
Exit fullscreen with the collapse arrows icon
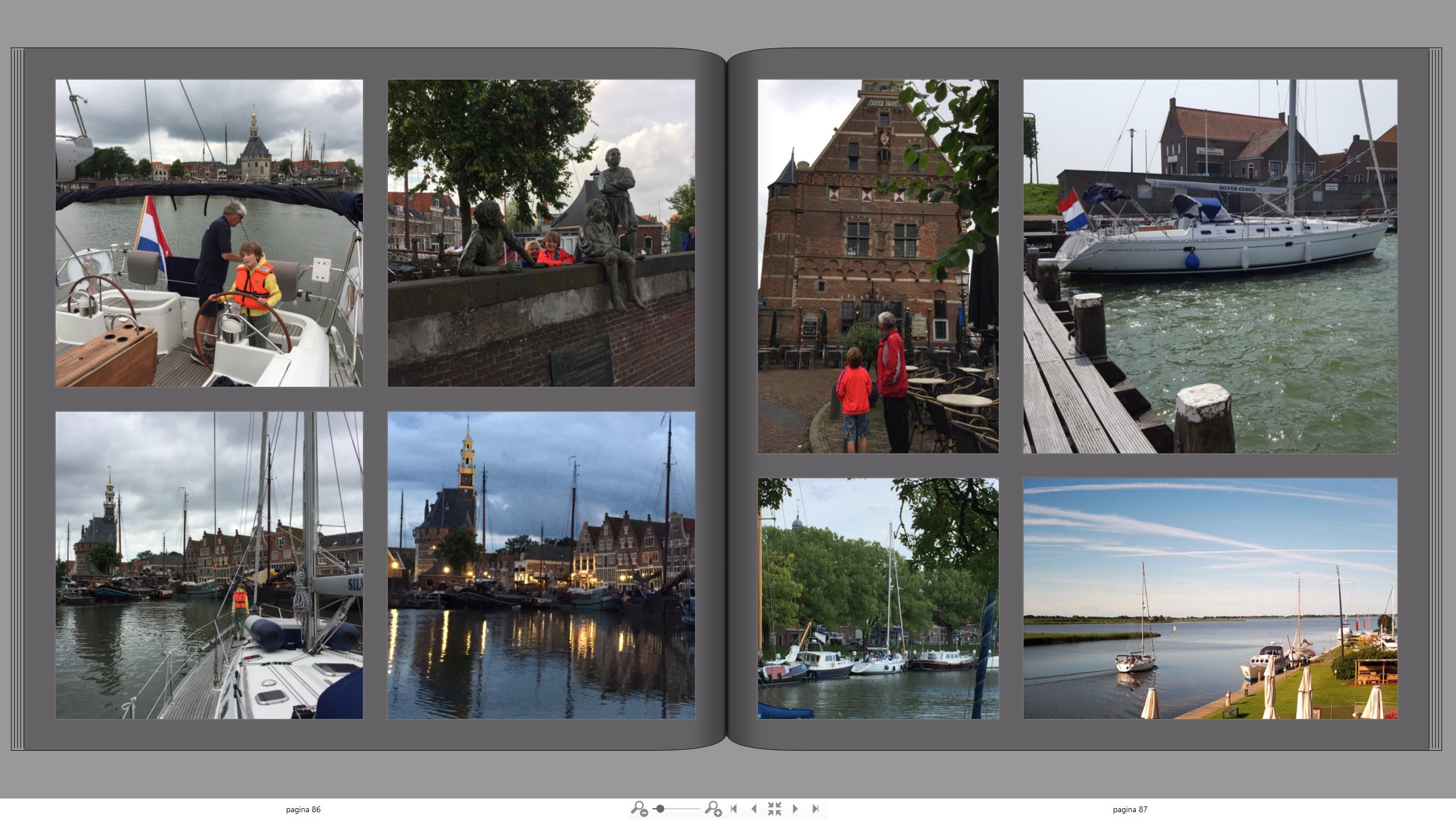pyautogui.click(x=774, y=808)
